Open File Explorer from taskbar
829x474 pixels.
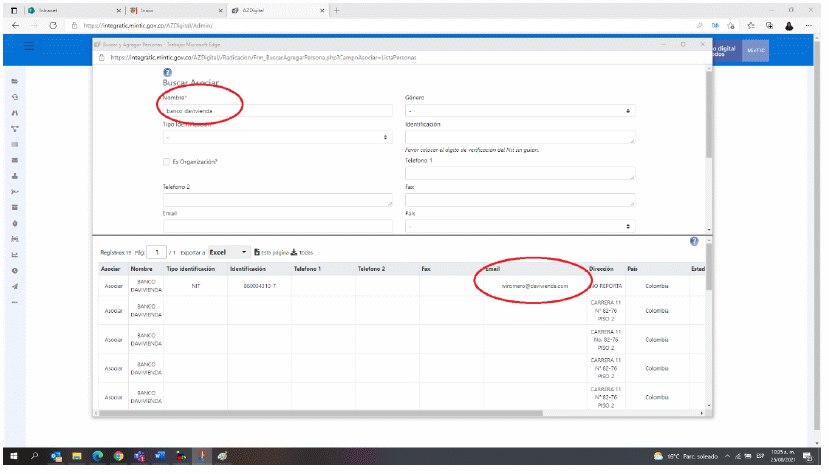pyautogui.click(x=77, y=456)
